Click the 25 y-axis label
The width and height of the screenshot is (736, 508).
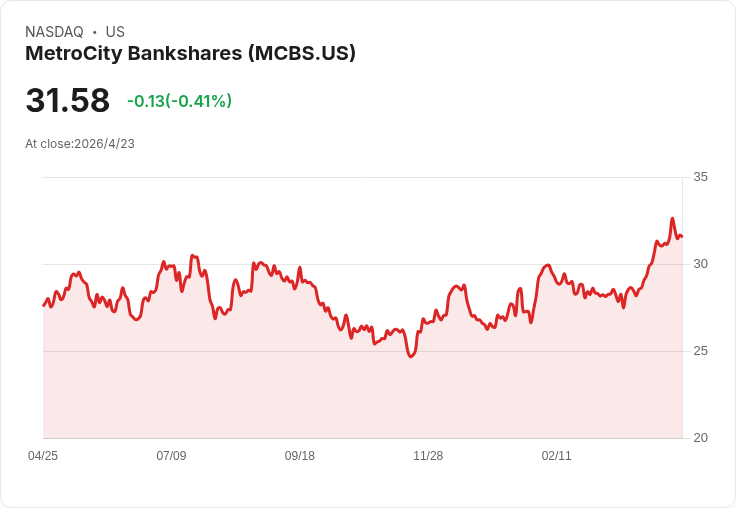coord(700,351)
